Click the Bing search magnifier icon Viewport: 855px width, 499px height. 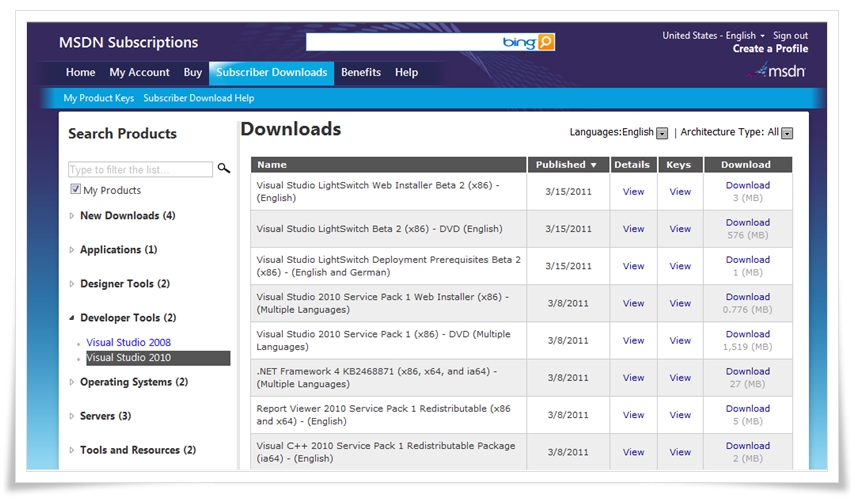pos(546,42)
